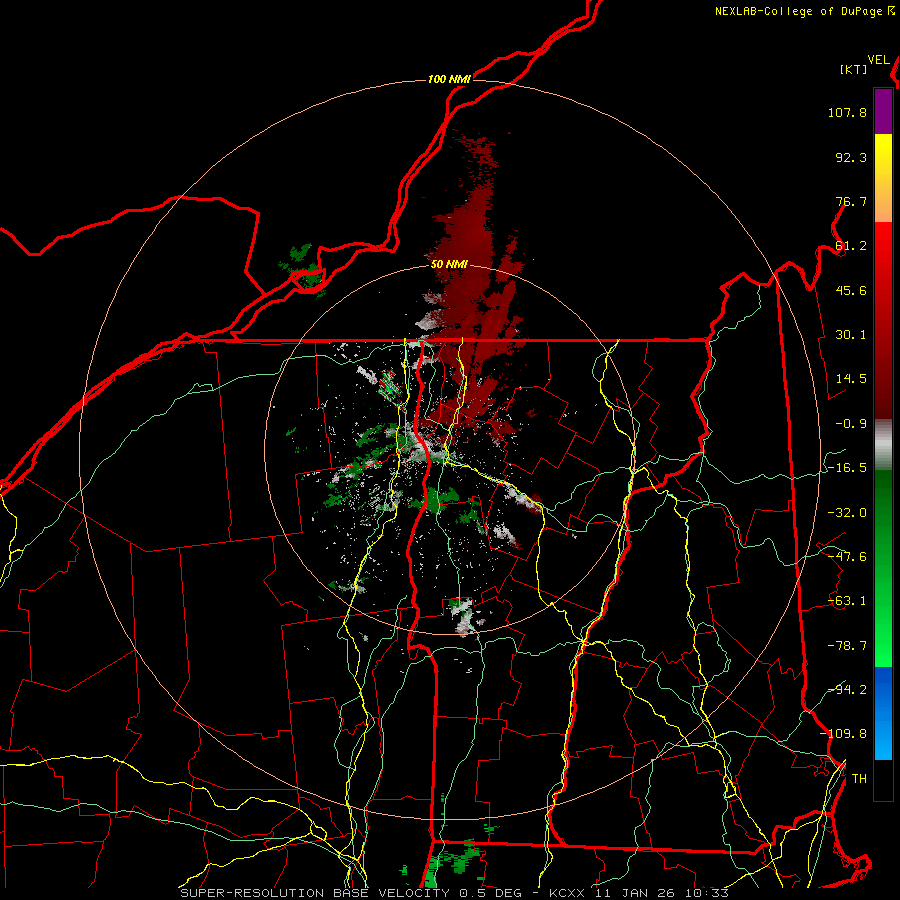The image size is (900, 900).
Task: Click the 100 NMI range ring label
Action: pos(449,79)
